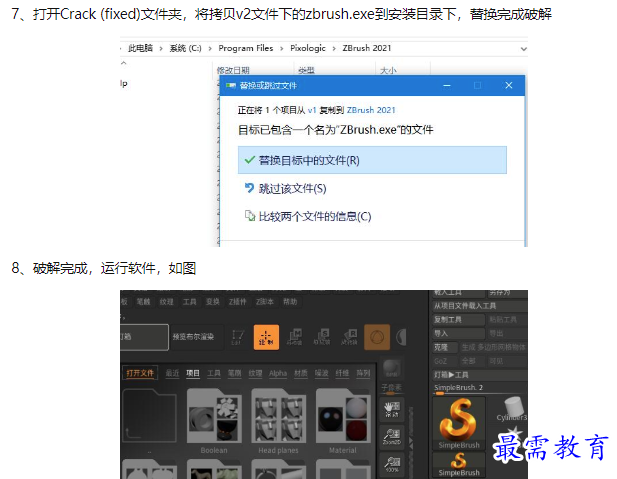Click 从项目文件载入工具 button

480,306
